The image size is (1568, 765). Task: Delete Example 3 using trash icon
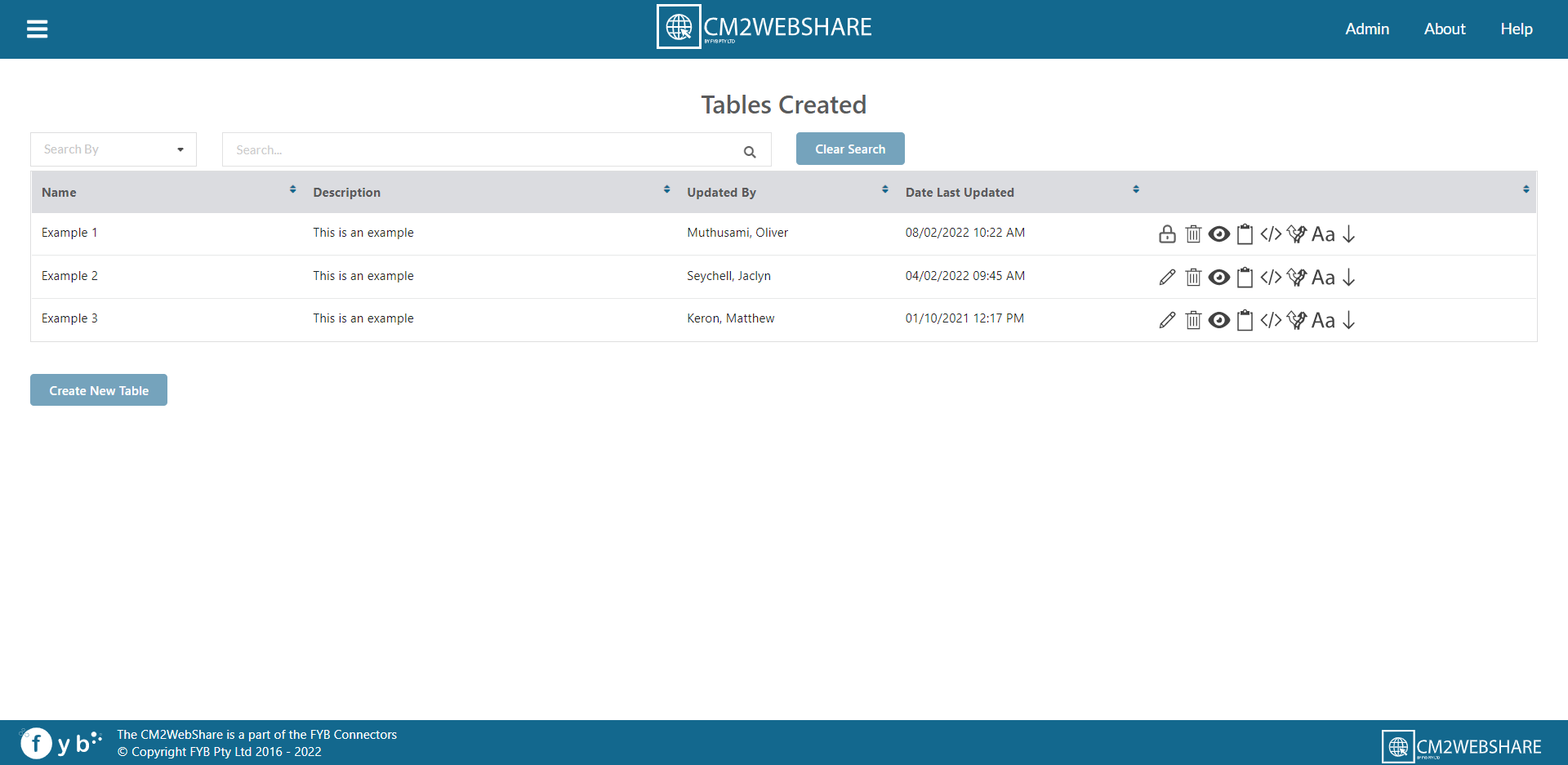coord(1193,320)
